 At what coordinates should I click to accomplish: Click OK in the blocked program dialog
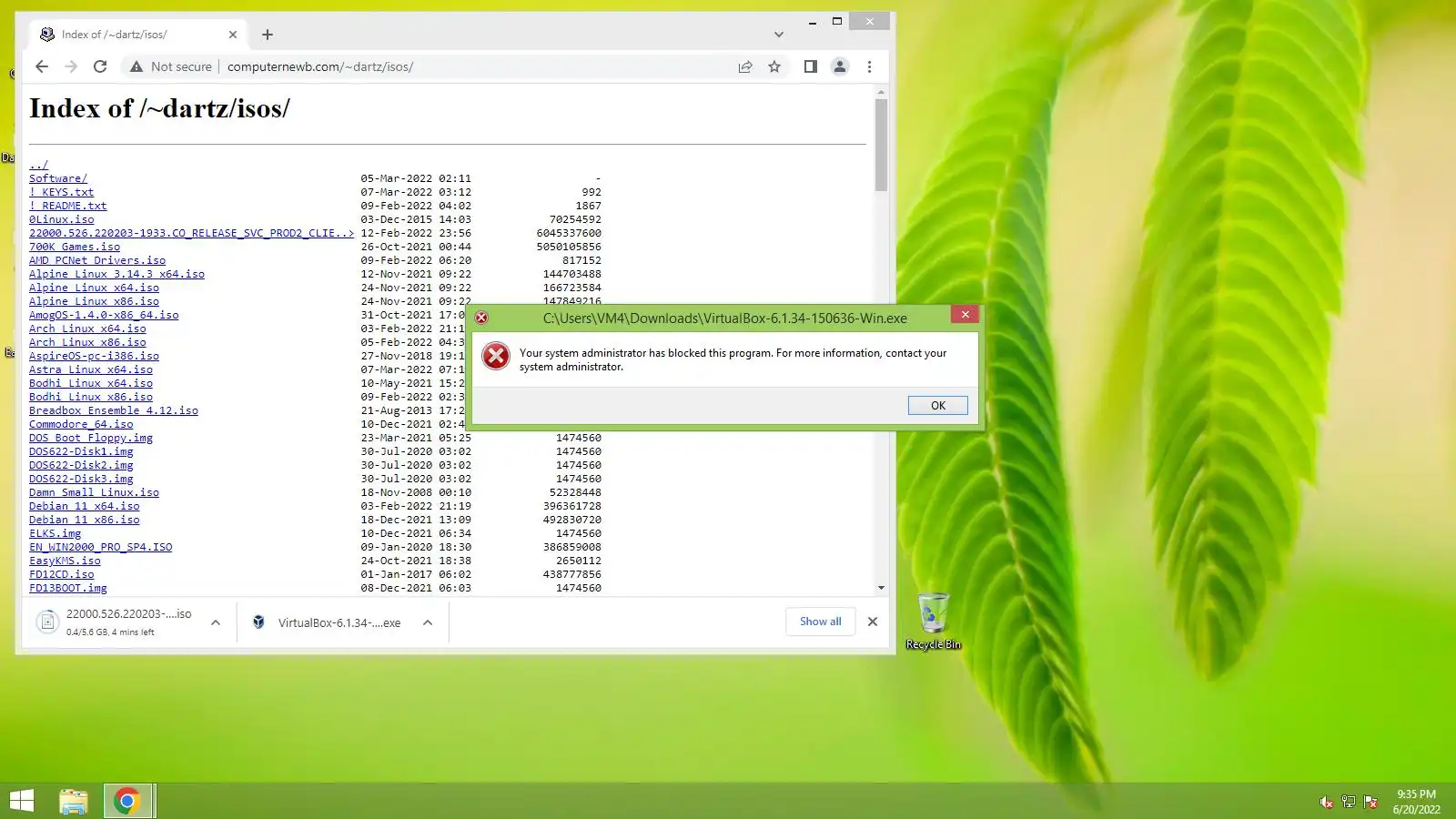tap(937, 406)
